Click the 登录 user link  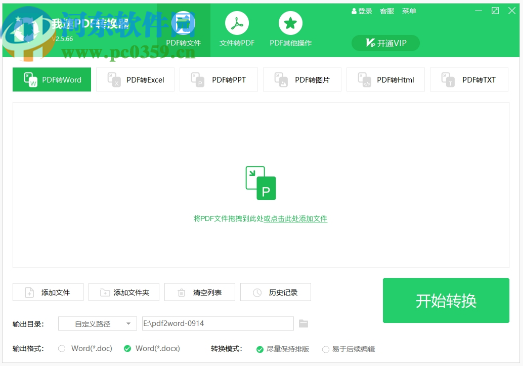(x=362, y=11)
